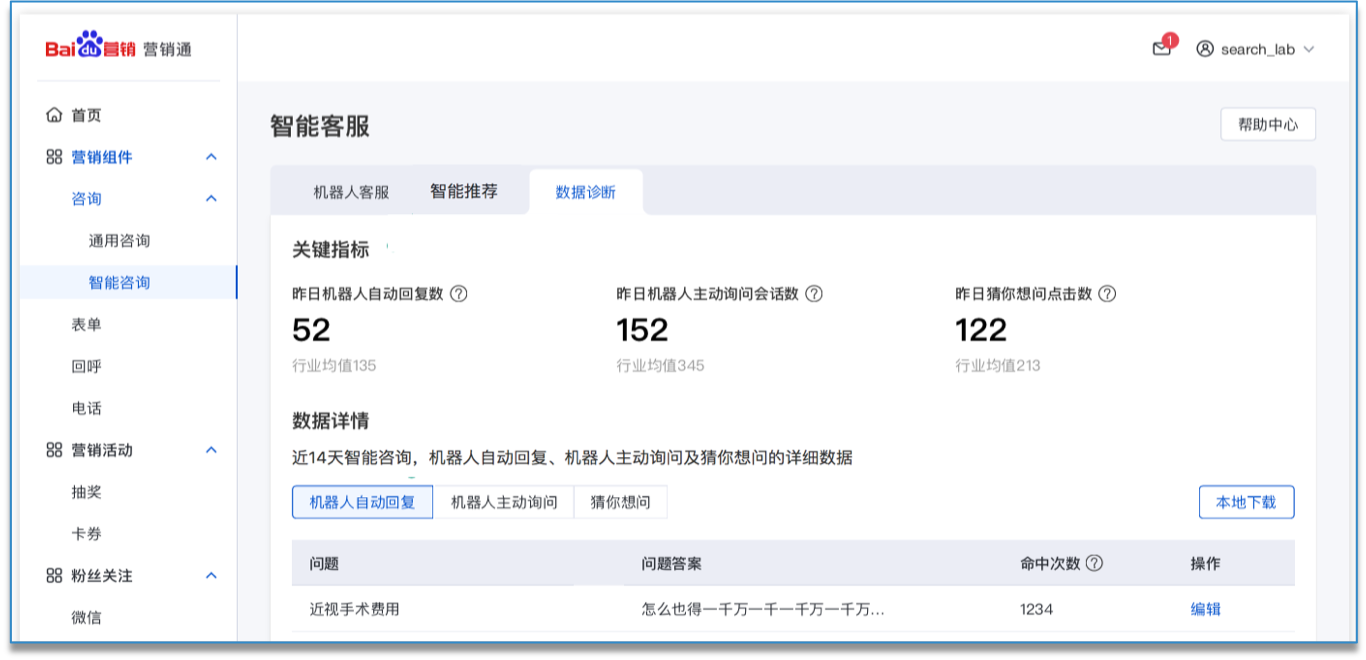Image resolution: width=1366 pixels, height=660 pixels.
Task: Open the search_lab account dropdown arrow
Action: click(1309, 49)
